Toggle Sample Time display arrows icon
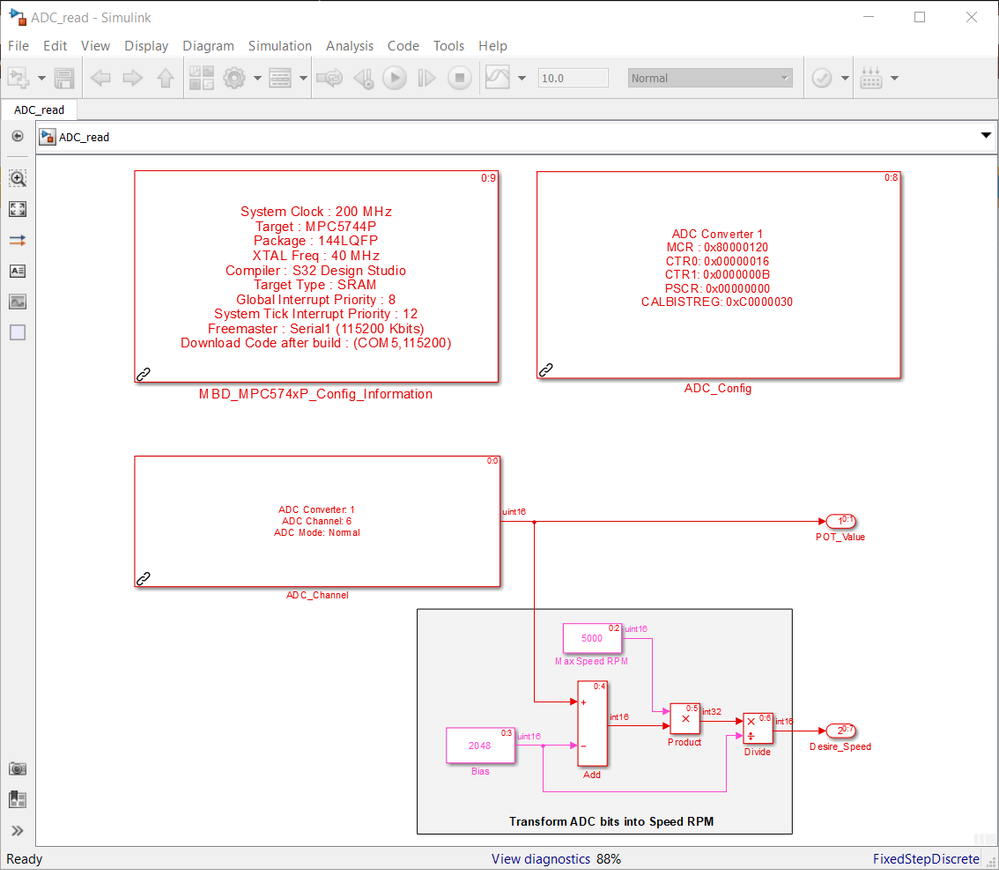 coord(18,240)
